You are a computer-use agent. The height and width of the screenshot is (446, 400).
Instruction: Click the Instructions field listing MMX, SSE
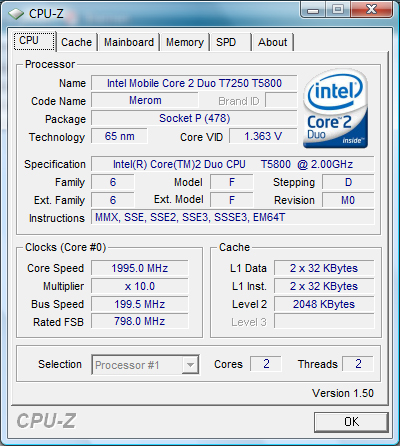(x=233, y=217)
